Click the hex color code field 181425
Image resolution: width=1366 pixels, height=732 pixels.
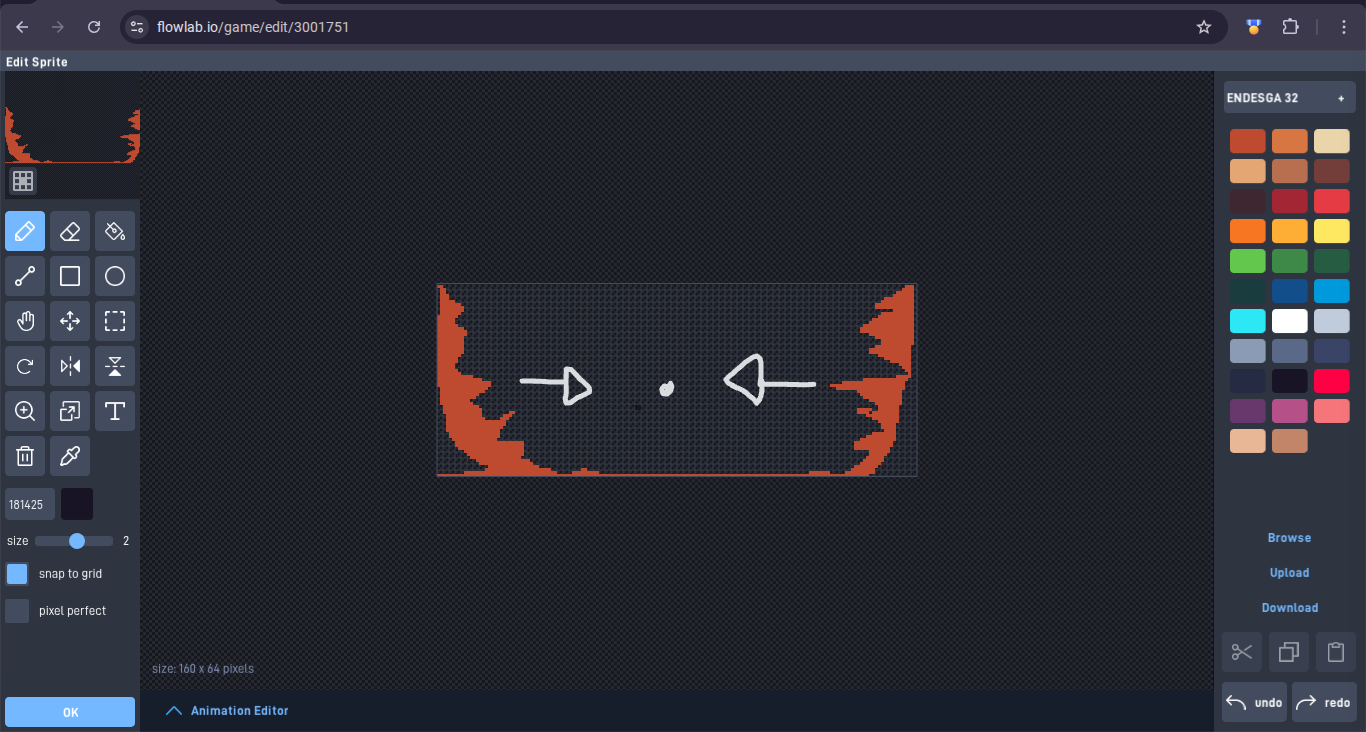click(30, 504)
